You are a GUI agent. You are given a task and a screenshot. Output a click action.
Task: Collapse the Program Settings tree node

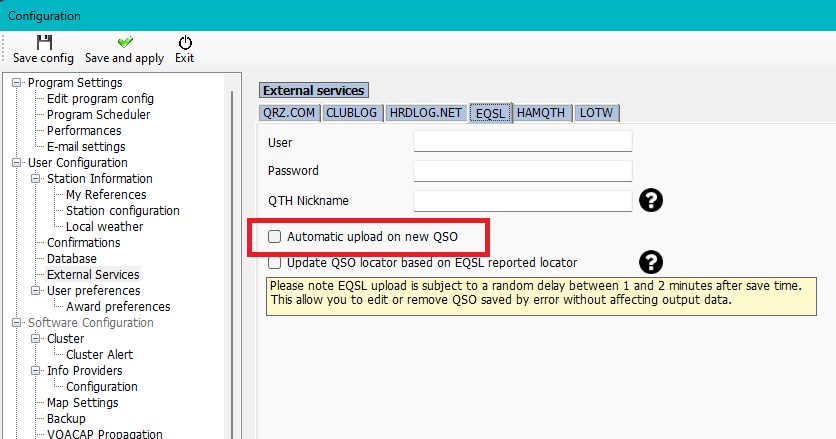click(x=17, y=83)
